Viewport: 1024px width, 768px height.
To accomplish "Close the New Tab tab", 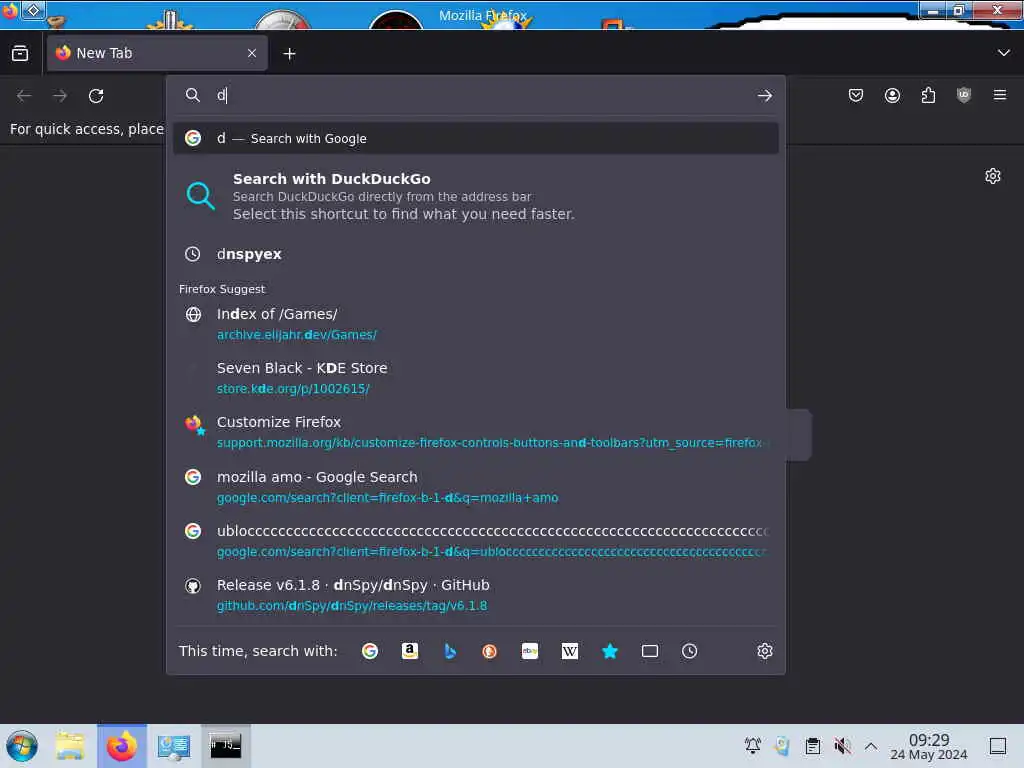I will [x=252, y=53].
